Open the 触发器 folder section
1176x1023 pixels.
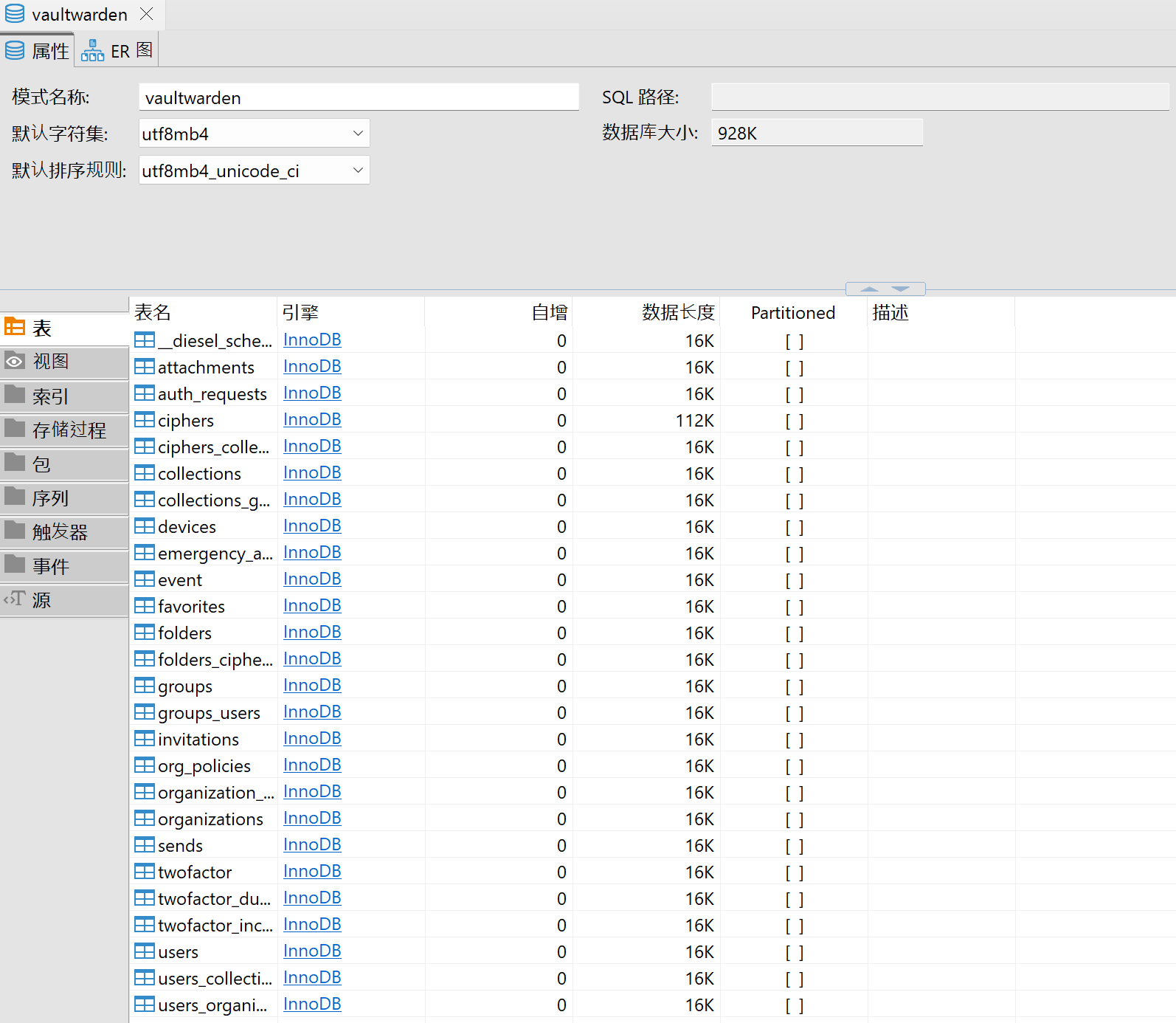[64, 531]
